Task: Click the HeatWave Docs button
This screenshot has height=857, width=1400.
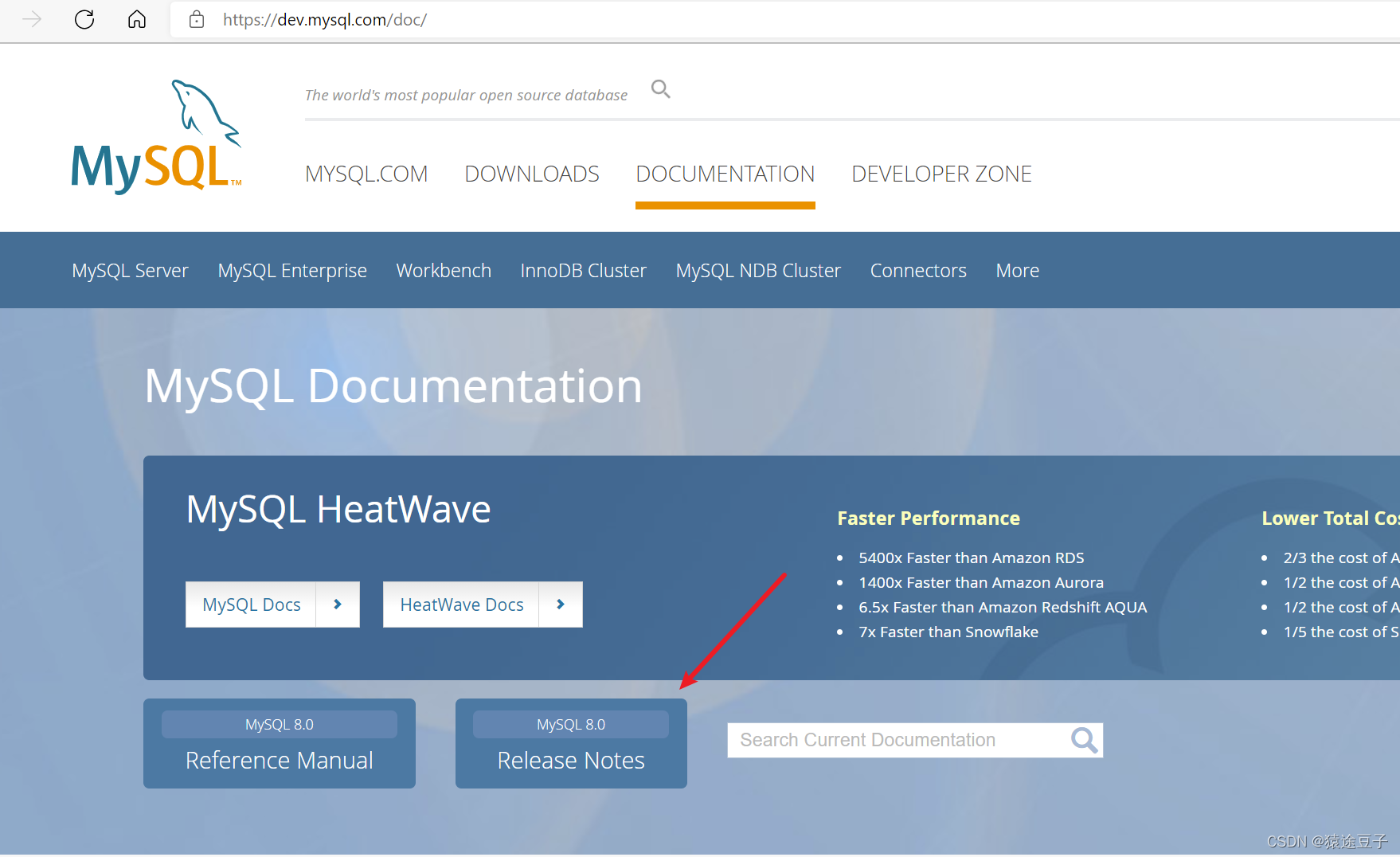Action: pos(483,605)
